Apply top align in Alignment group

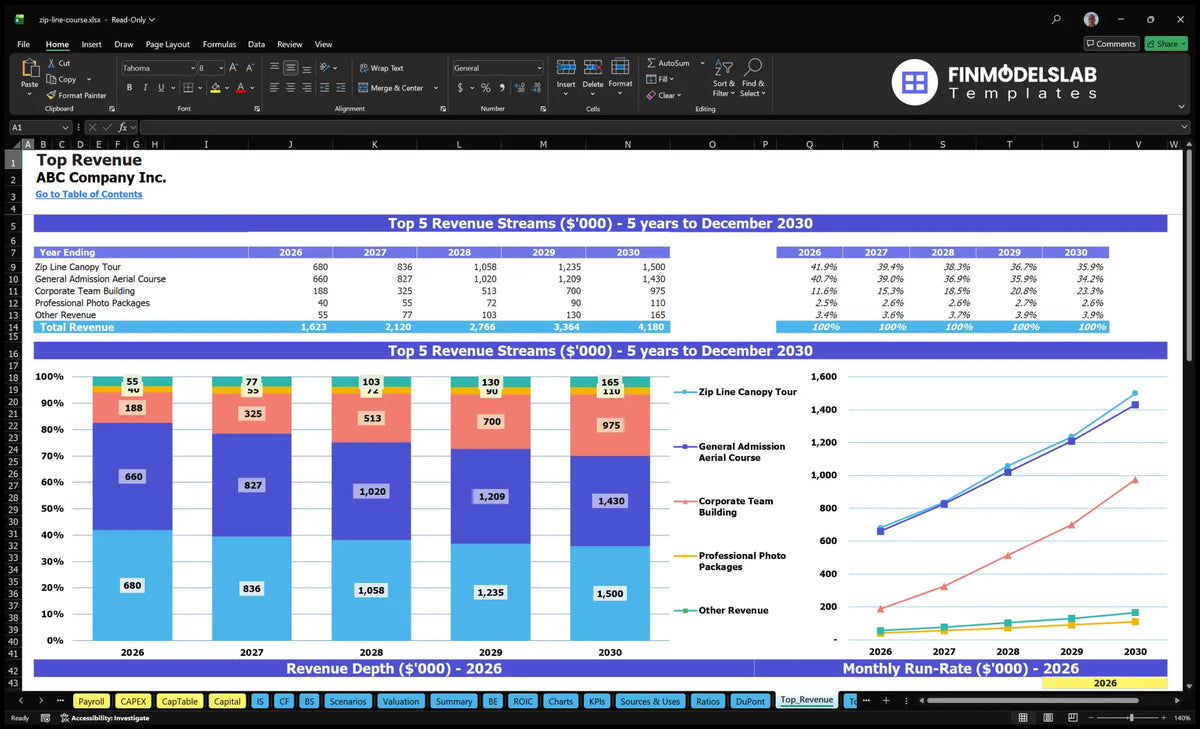(x=274, y=68)
